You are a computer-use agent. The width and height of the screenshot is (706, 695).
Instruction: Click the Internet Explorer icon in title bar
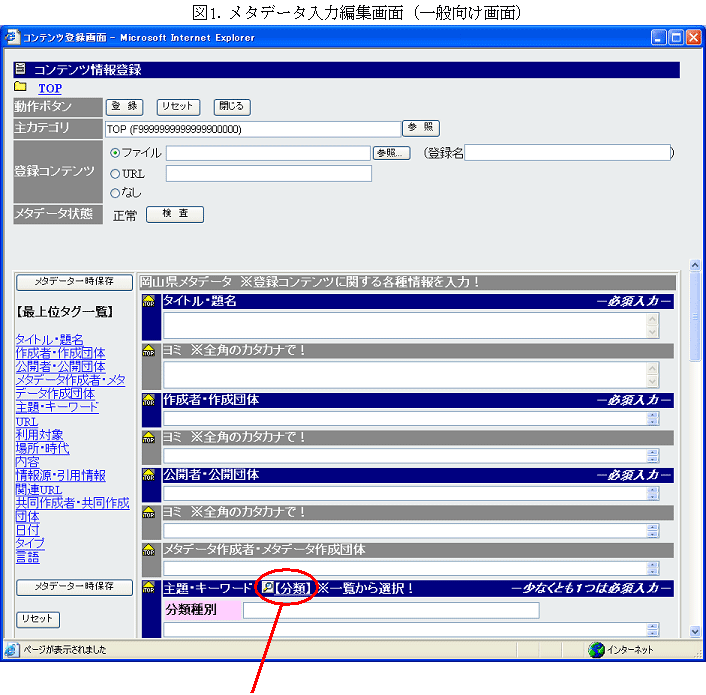13,37
